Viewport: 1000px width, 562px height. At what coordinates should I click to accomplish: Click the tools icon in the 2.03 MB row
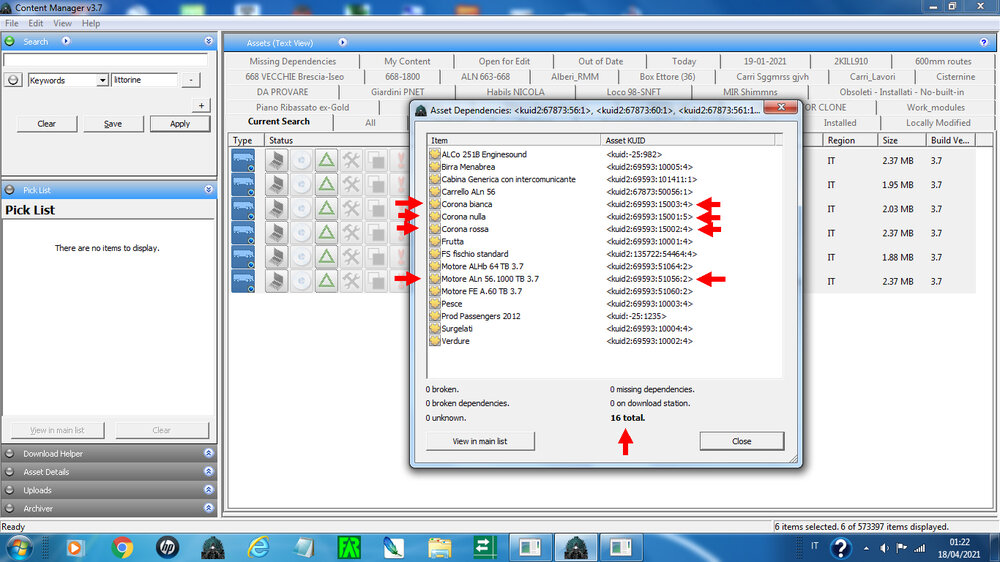click(351, 209)
